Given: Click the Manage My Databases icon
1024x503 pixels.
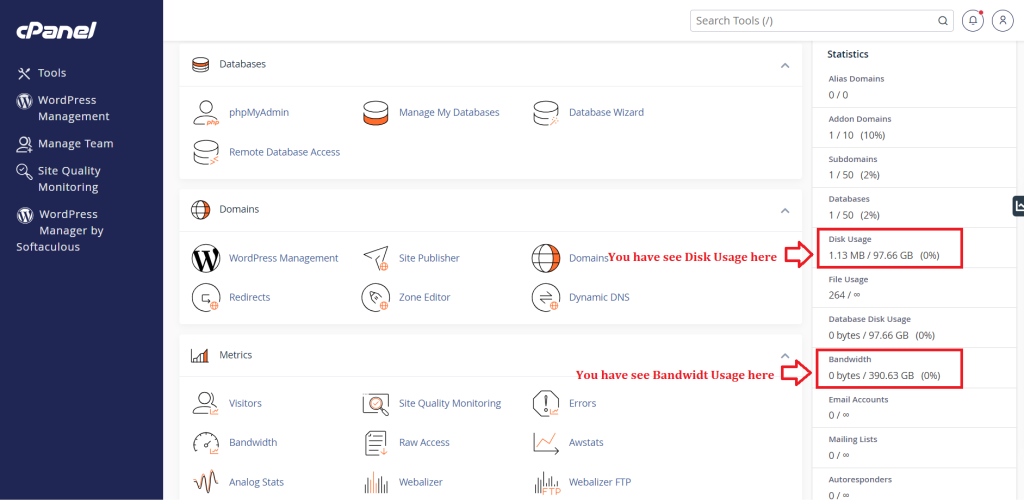Looking at the screenshot, I should (376, 112).
